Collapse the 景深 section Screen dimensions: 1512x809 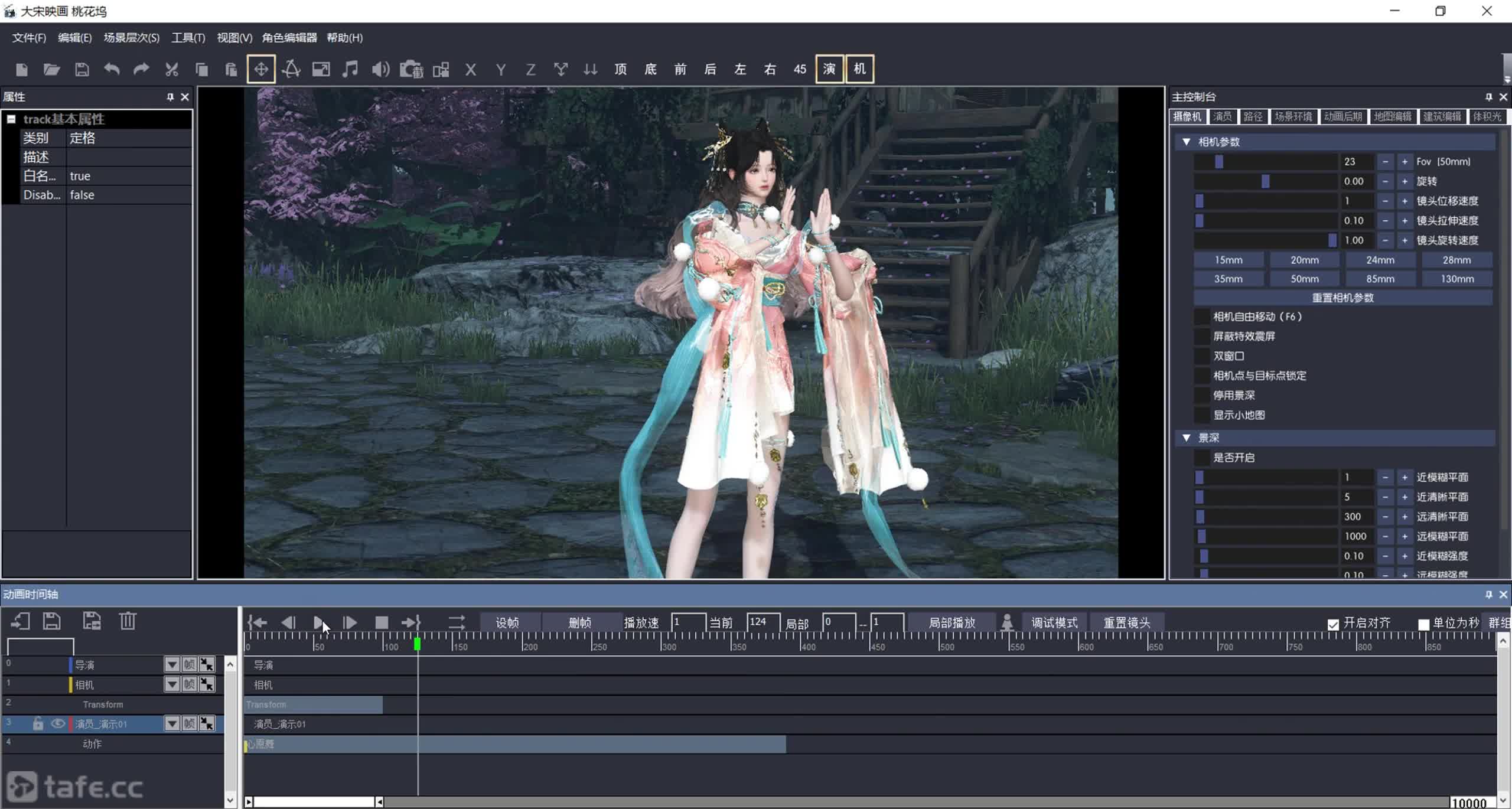(1186, 438)
